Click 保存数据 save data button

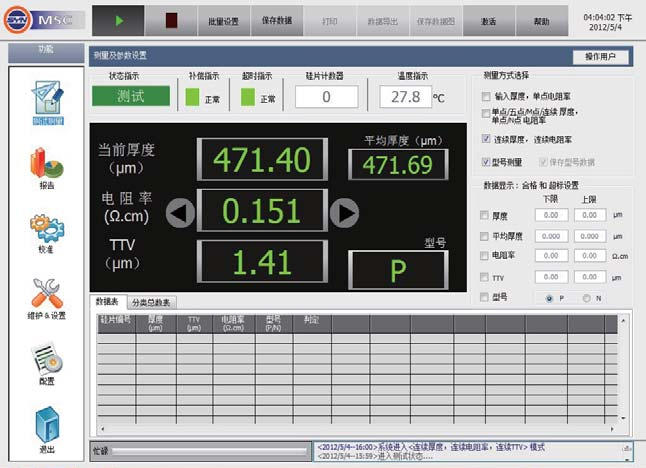click(x=277, y=21)
